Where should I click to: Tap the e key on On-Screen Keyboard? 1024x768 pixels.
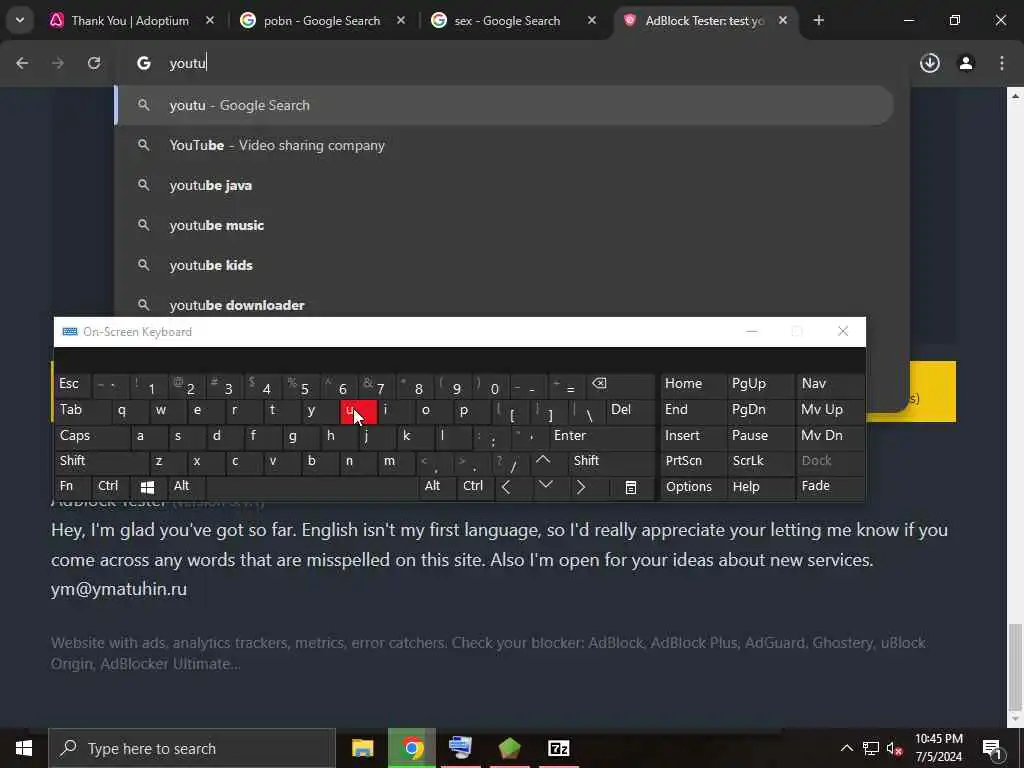[204, 411]
